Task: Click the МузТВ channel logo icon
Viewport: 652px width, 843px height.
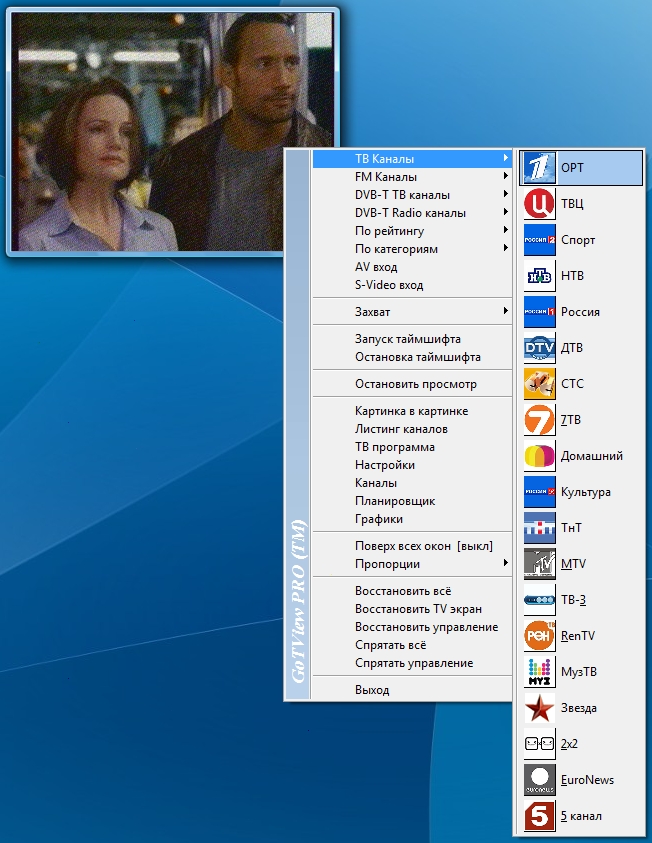Action: tap(540, 672)
